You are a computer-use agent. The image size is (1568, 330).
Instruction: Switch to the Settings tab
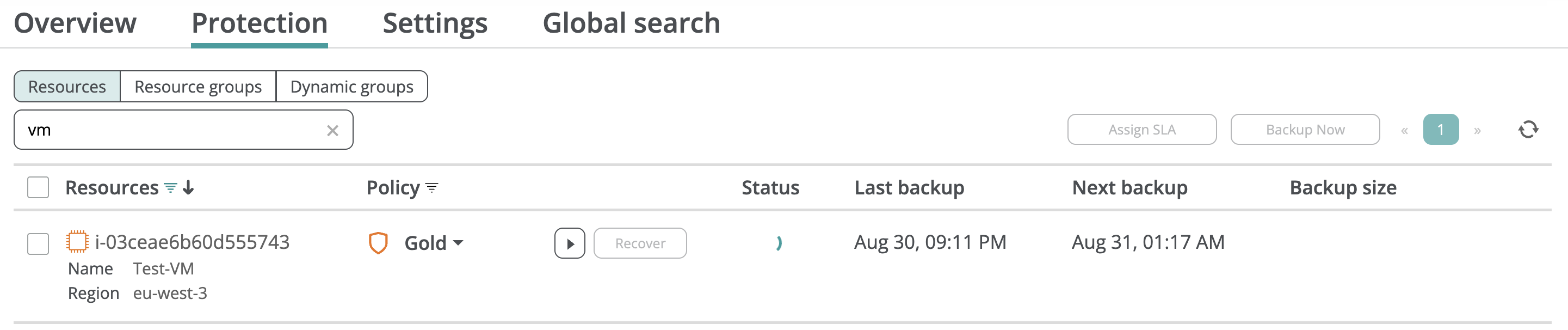(435, 23)
